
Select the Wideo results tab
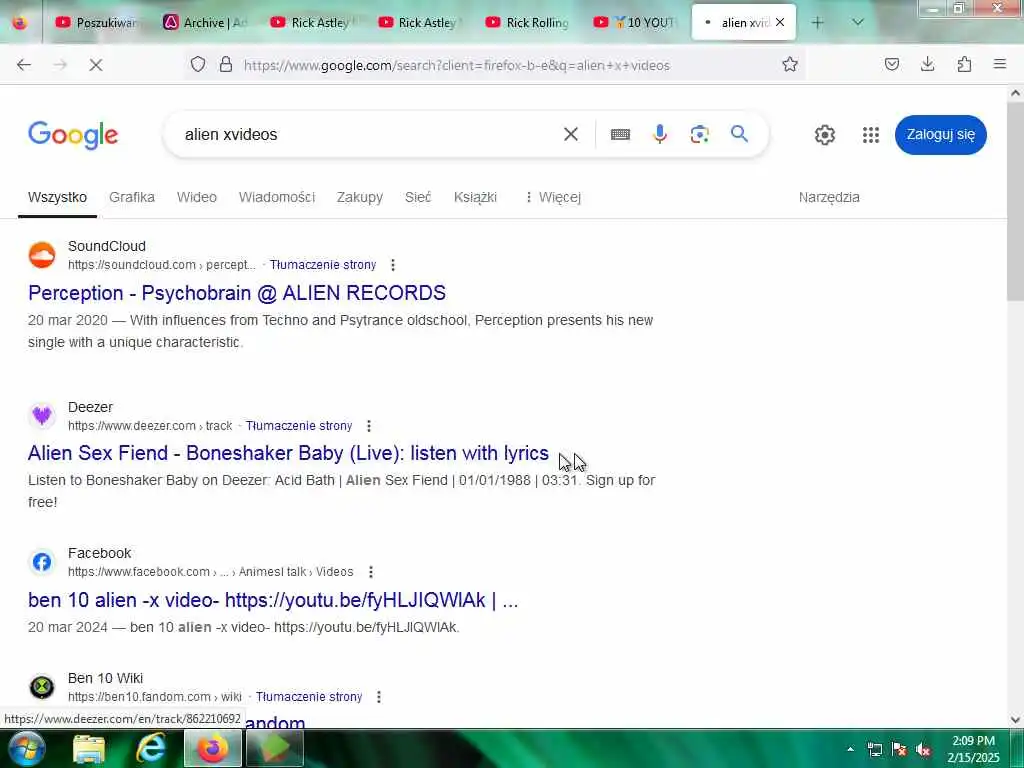pos(197,197)
